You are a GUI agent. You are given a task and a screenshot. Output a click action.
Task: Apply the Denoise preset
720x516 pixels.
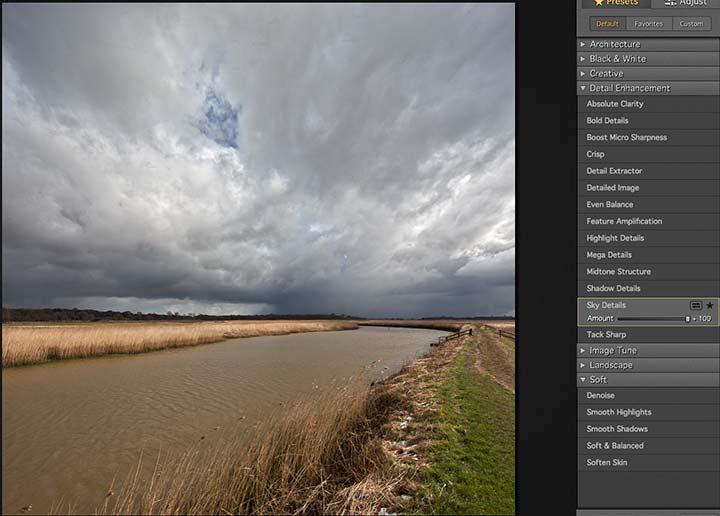pyautogui.click(x=648, y=395)
